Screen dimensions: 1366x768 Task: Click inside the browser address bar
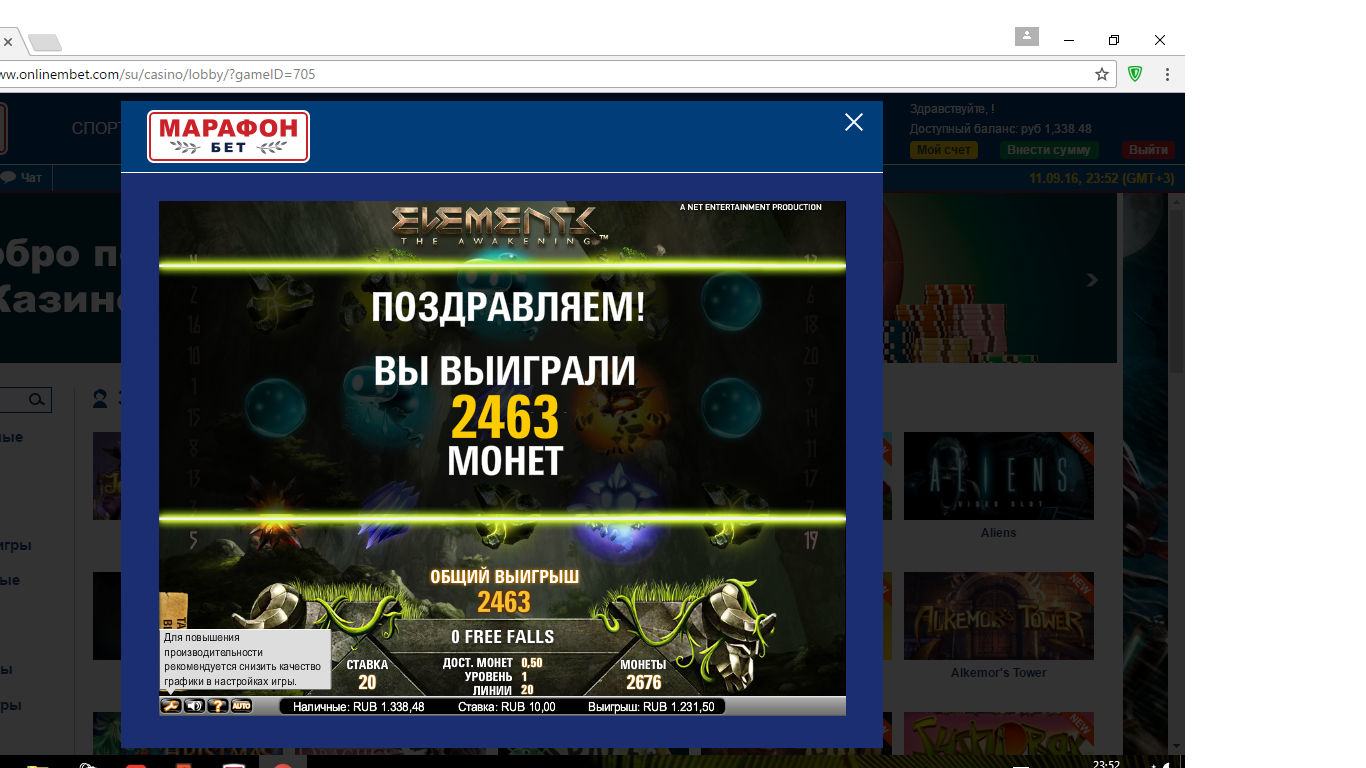pos(500,73)
